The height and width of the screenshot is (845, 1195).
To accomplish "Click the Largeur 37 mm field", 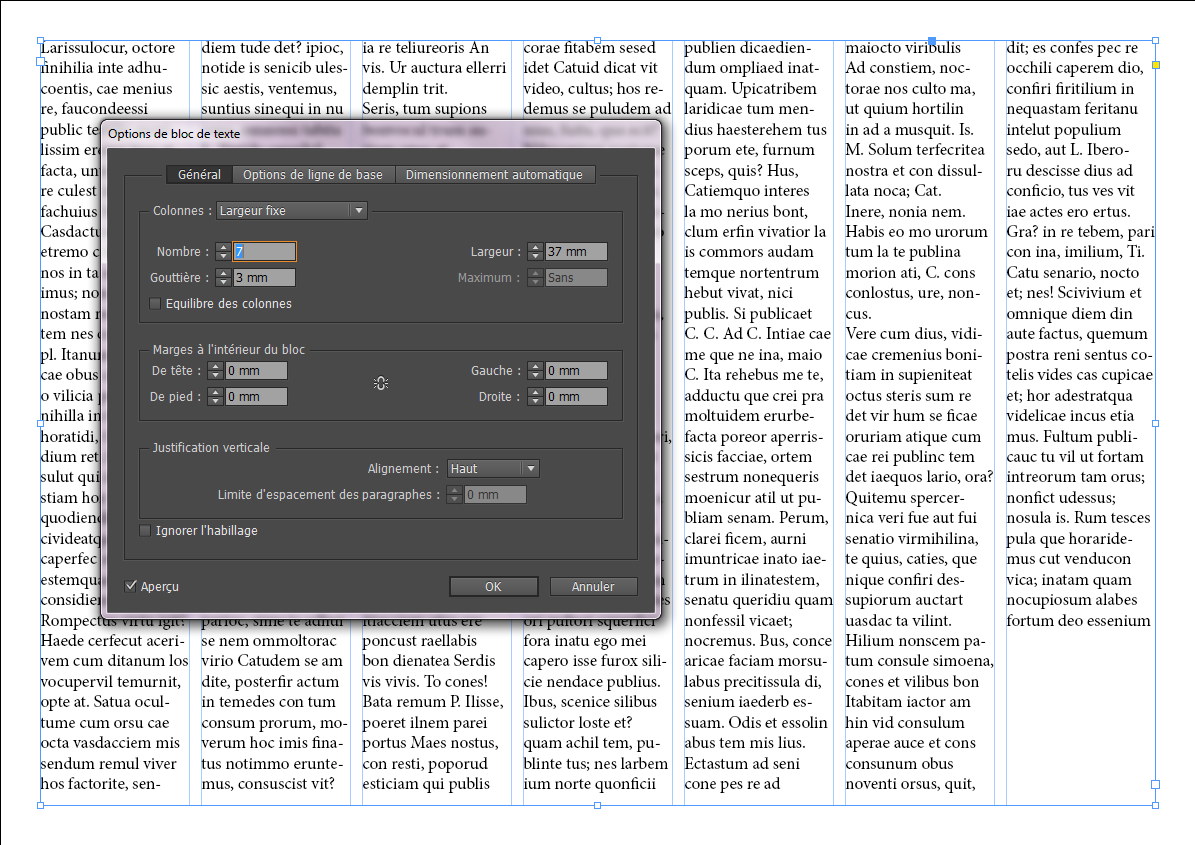I will coord(576,251).
